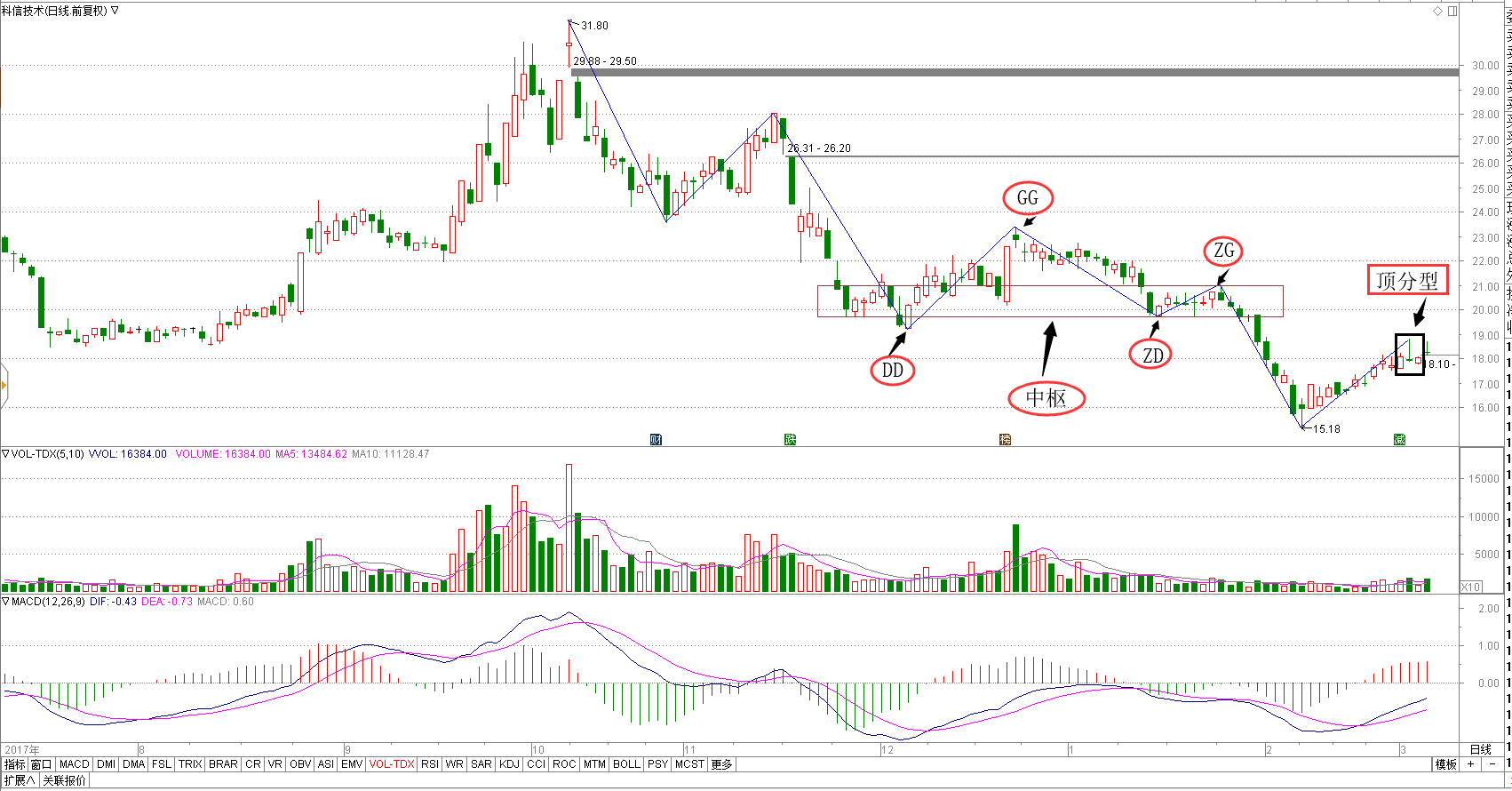This screenshot has height=791, width=1512.
Task: Click the orange 榜 event marker on chart
Action: (1005, 439)
